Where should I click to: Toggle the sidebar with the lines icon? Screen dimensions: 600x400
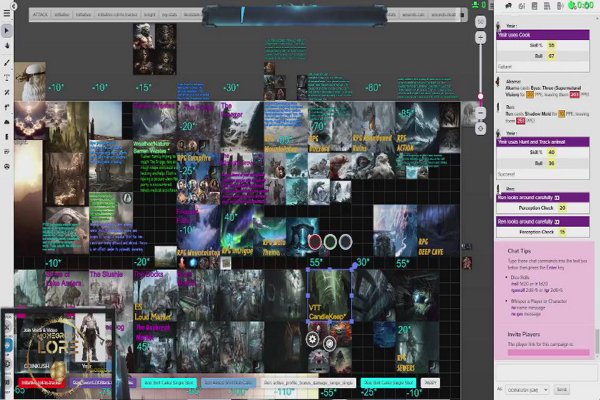click(491, 6)
